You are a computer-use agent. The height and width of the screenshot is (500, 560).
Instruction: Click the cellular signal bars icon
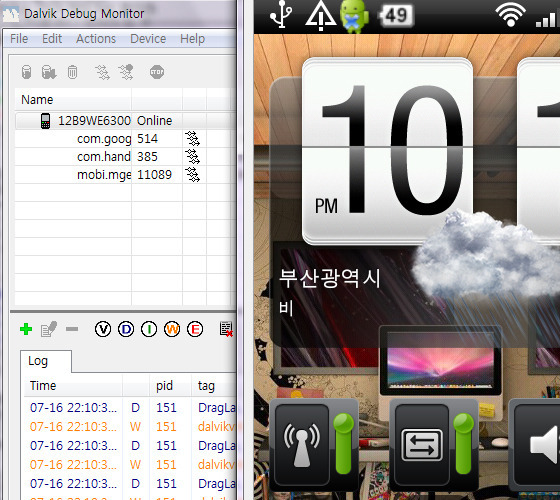coord(547,19)
